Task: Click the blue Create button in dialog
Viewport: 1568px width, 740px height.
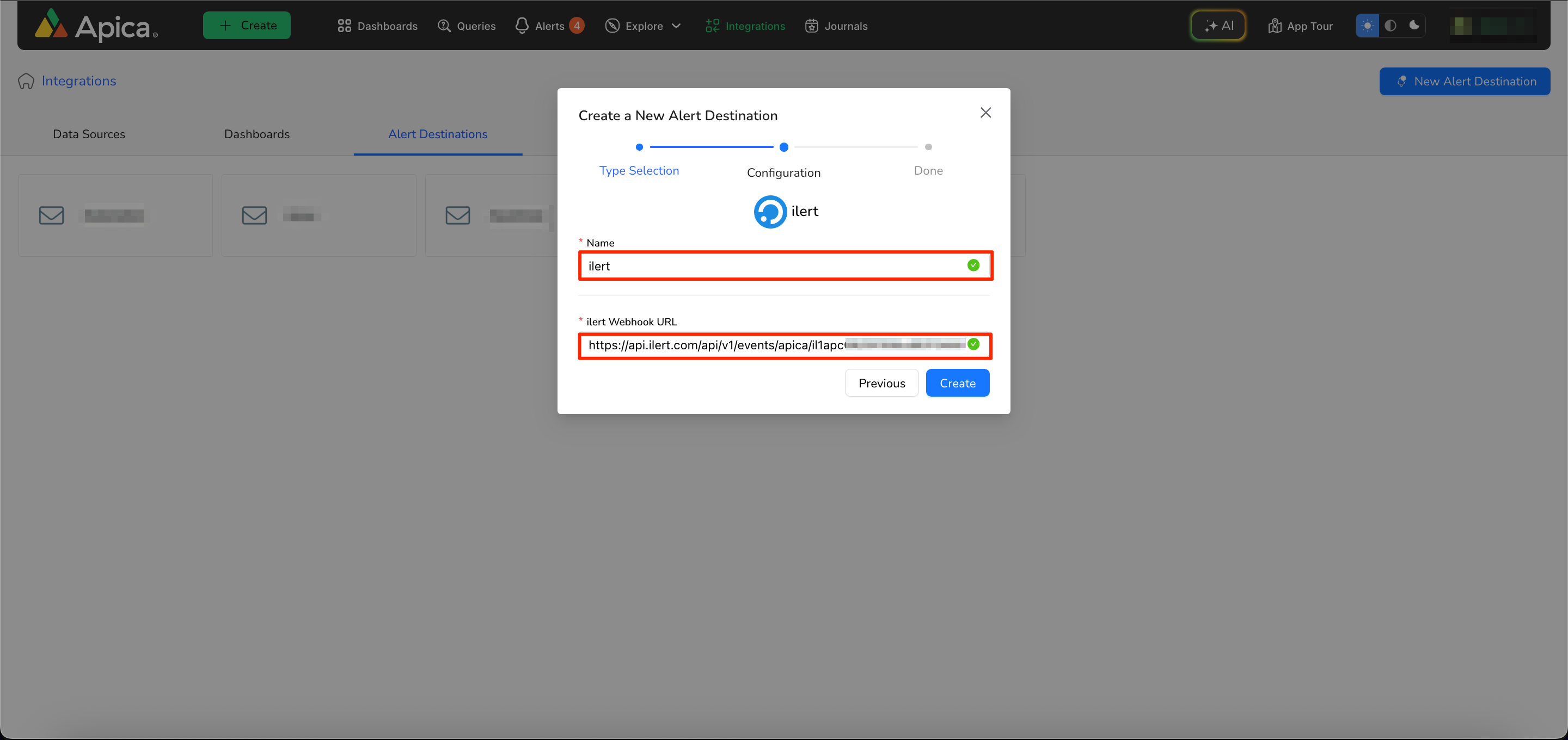Action: 957,383
